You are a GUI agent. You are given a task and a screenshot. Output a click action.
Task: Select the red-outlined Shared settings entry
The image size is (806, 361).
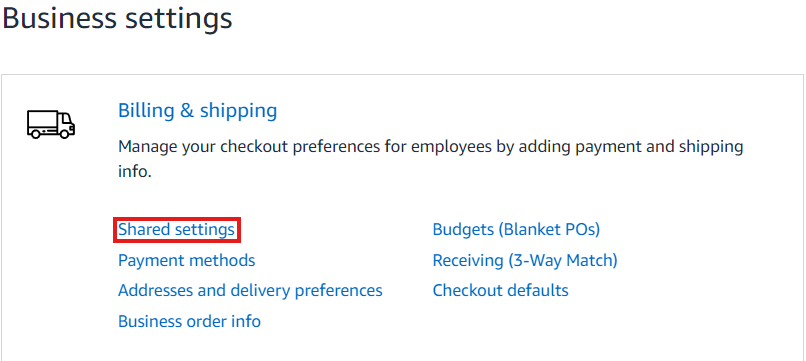pos(176,229)
